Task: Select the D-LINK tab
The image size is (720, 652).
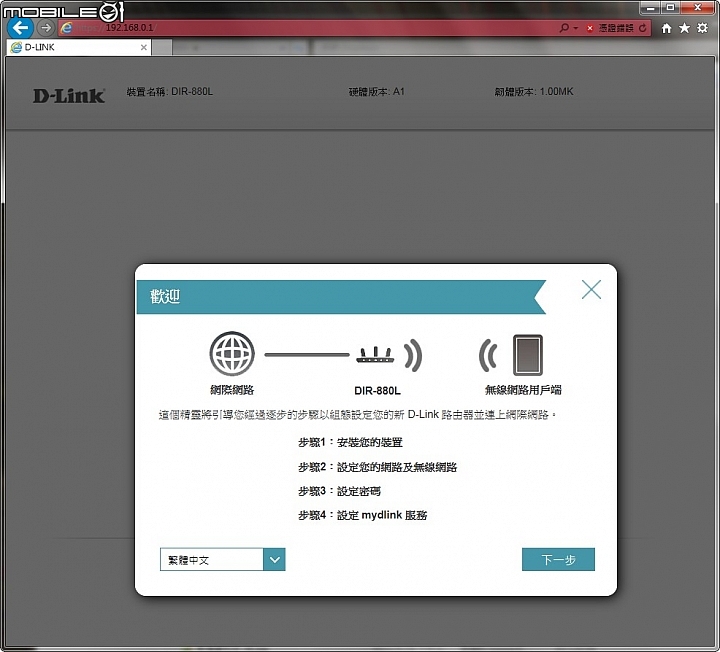Action: (x=79, y=47)
